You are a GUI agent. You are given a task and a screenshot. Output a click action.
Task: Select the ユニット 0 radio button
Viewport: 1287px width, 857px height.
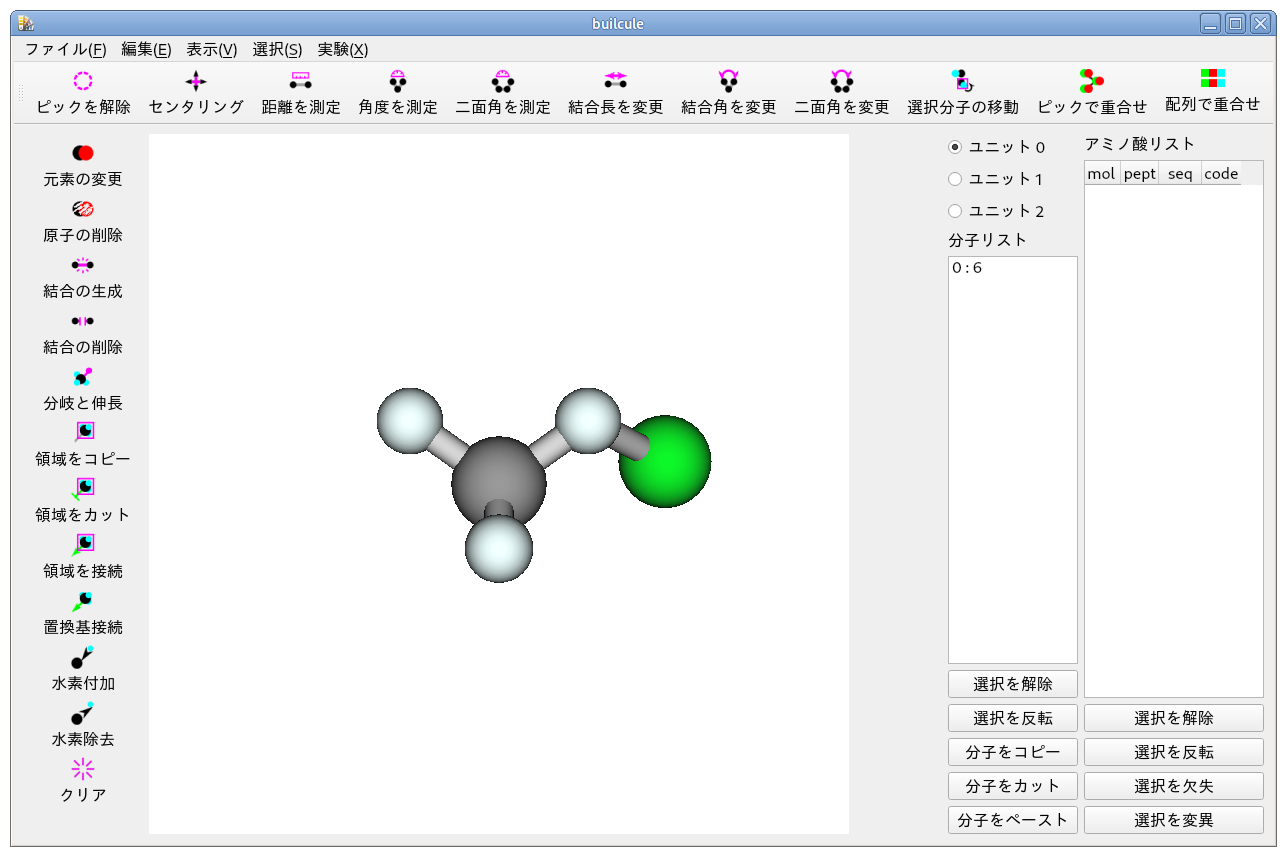955,147
